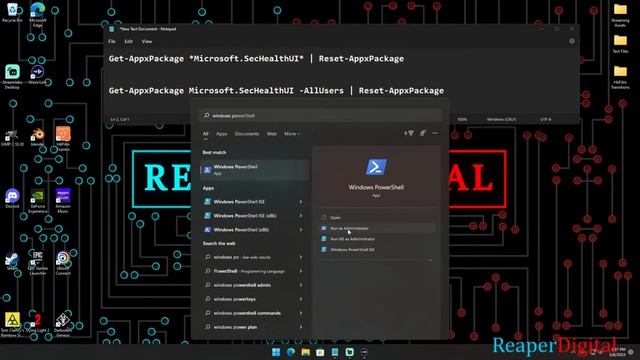Open the Text Files desktop folder
This screenshot has width=640, height=360.
click(620, 44)
